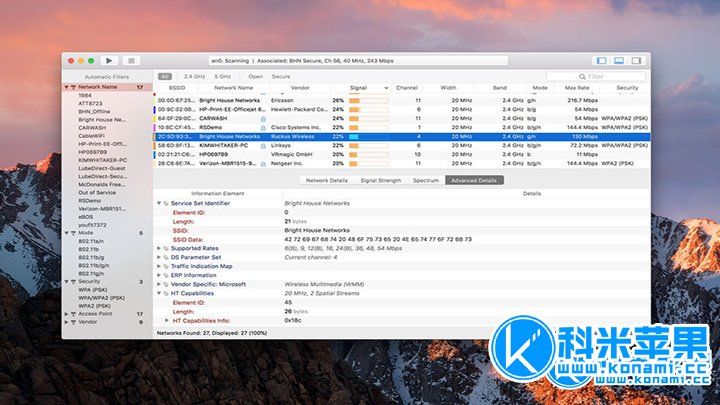
Task: Expand the DS Parameter Set element
Action: [x=159, y=258]
